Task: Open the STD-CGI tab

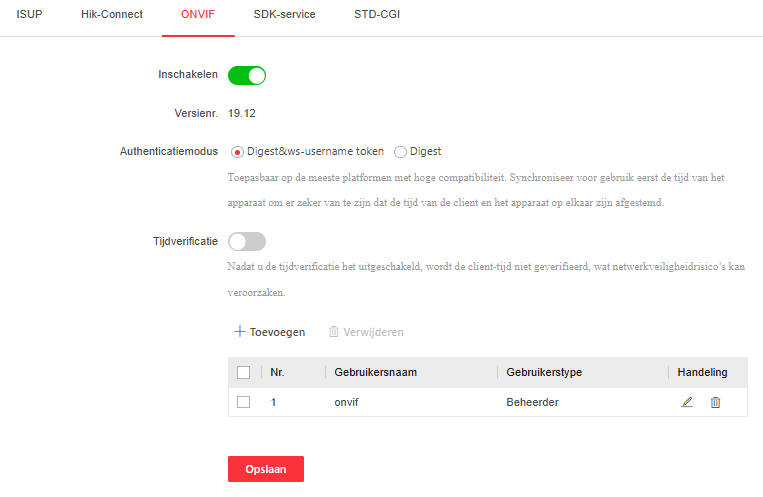Action: [x=376, y=15]
